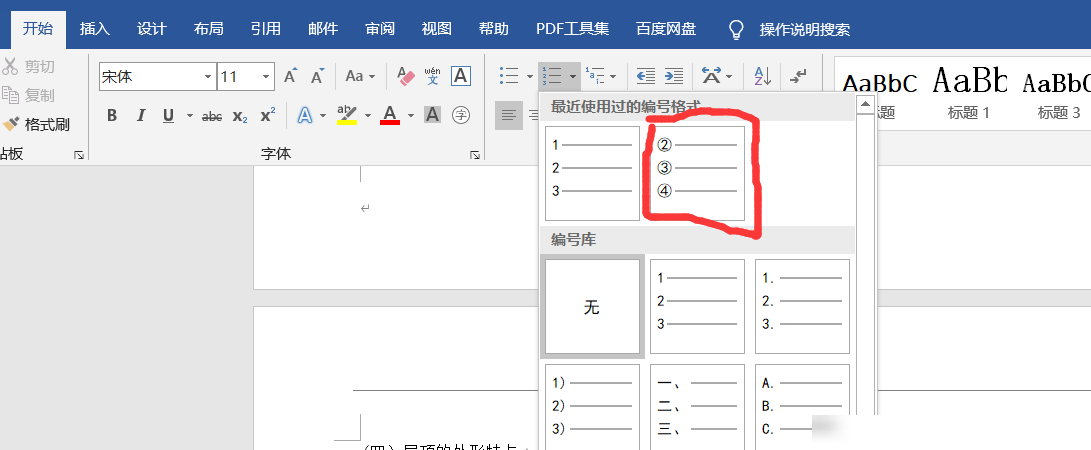
Task: Switch to the 布局 ribbon tab
Action: point(209,29)
